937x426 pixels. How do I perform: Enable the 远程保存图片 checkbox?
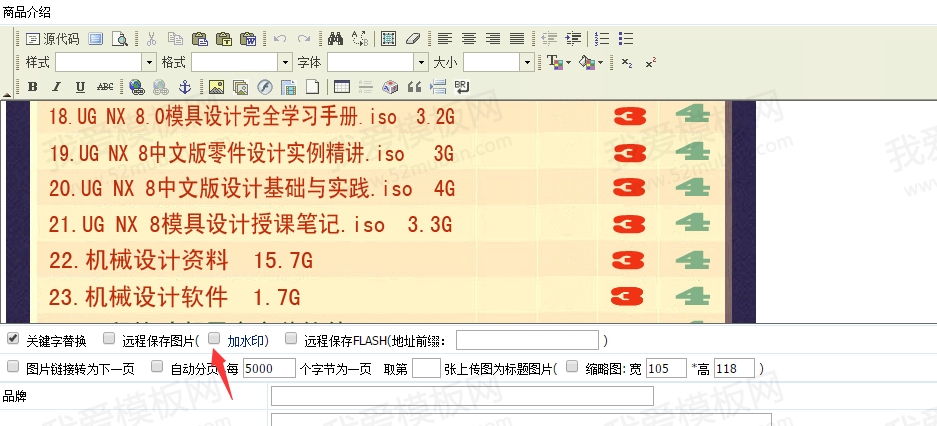pyautogui.click(x=109, y=339)
